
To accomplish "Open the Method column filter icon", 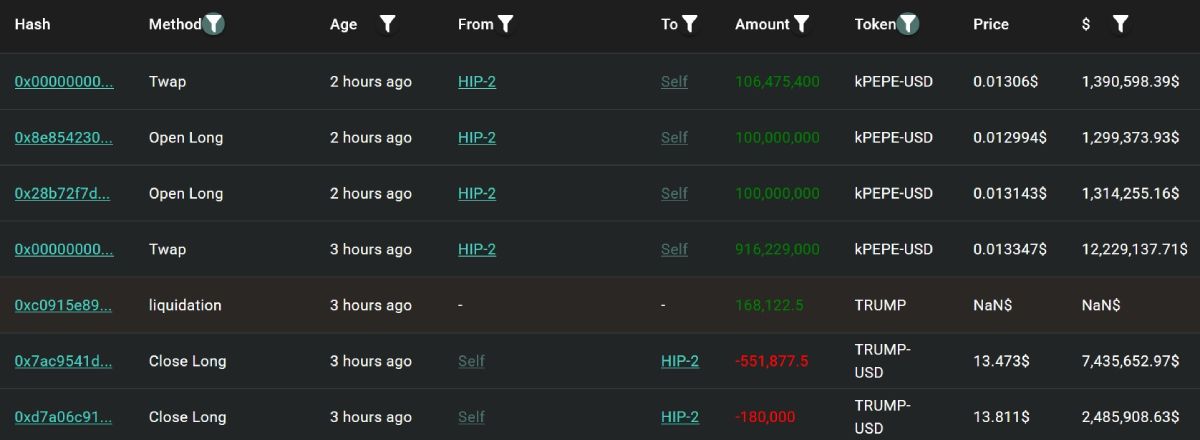I will tap(213, 24).
